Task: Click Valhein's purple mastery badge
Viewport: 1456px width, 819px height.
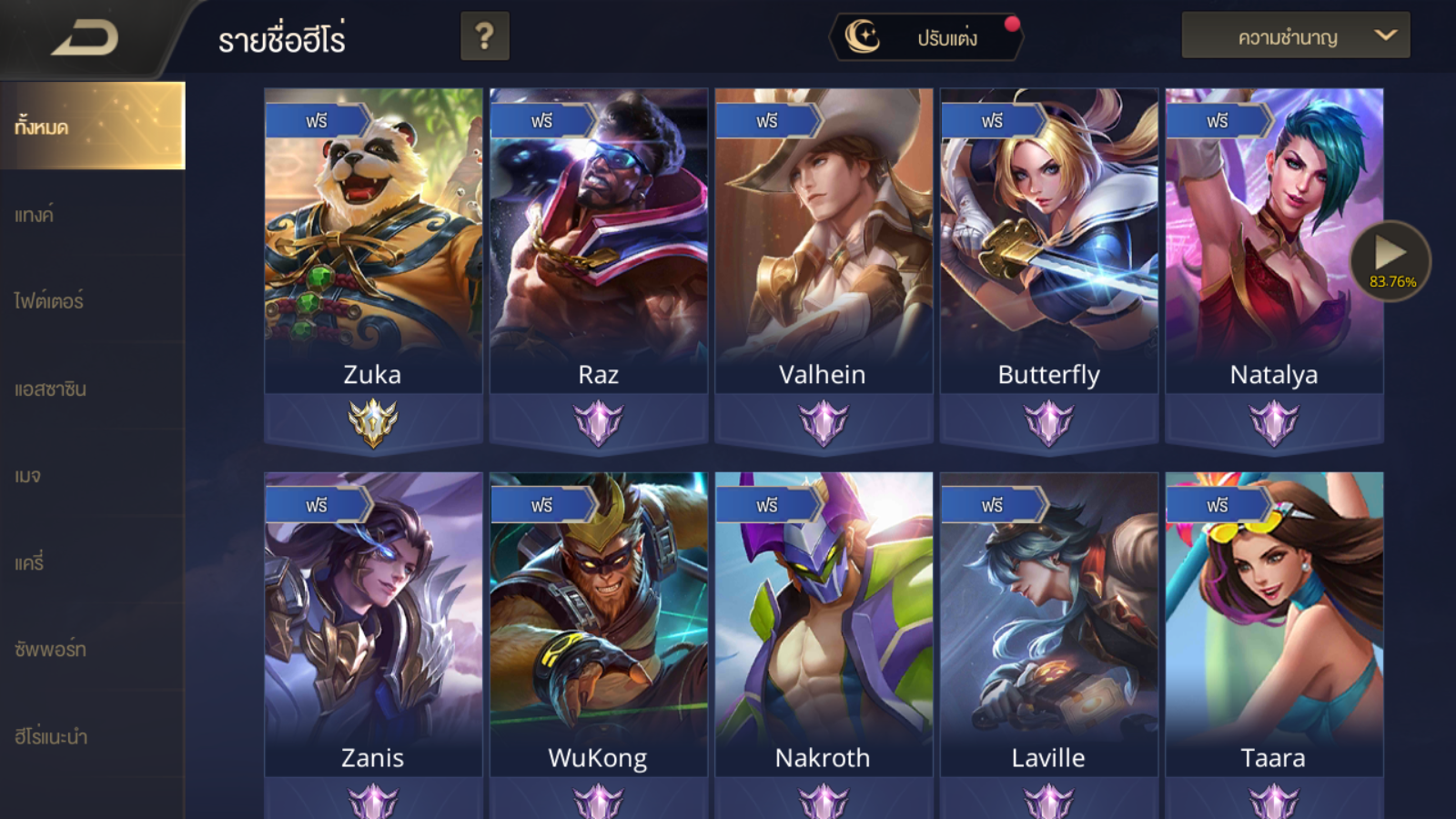Action: (x=824, y=423)
